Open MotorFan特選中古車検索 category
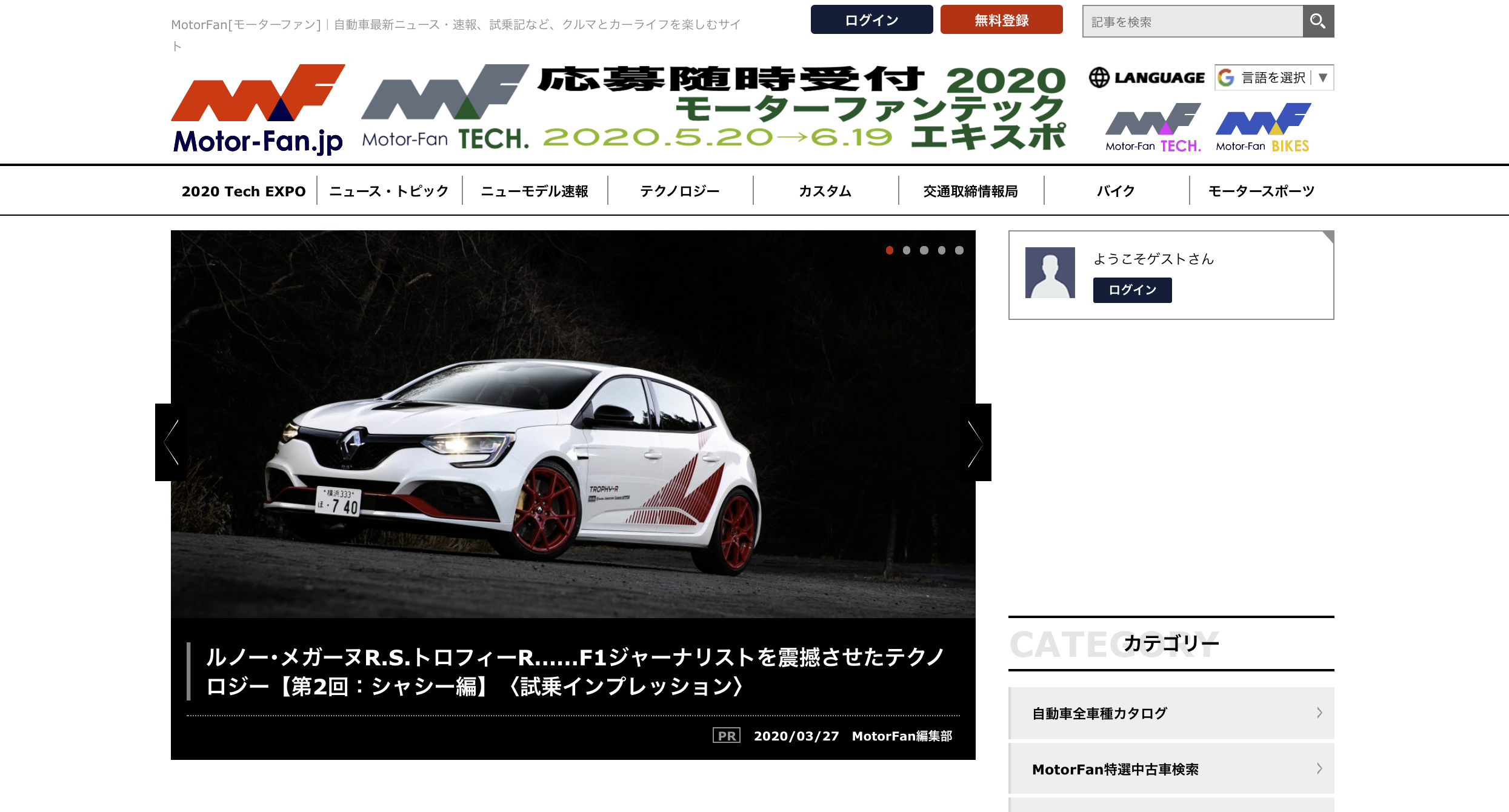This screenshot has height=812, width=1509. pyautogui.click(x=1171, y=768)
